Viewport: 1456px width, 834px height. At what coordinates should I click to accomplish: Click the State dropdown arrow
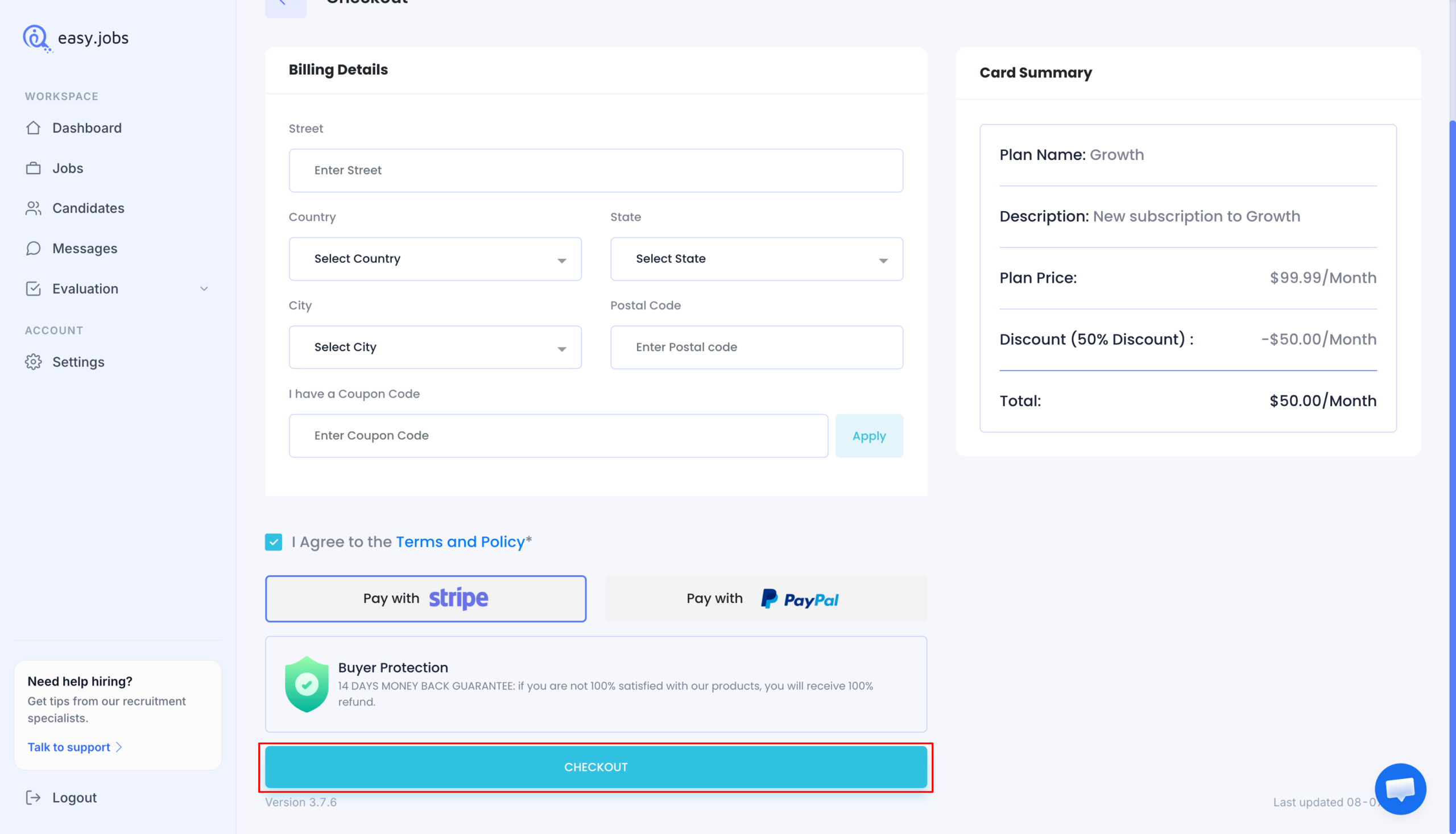883,261
